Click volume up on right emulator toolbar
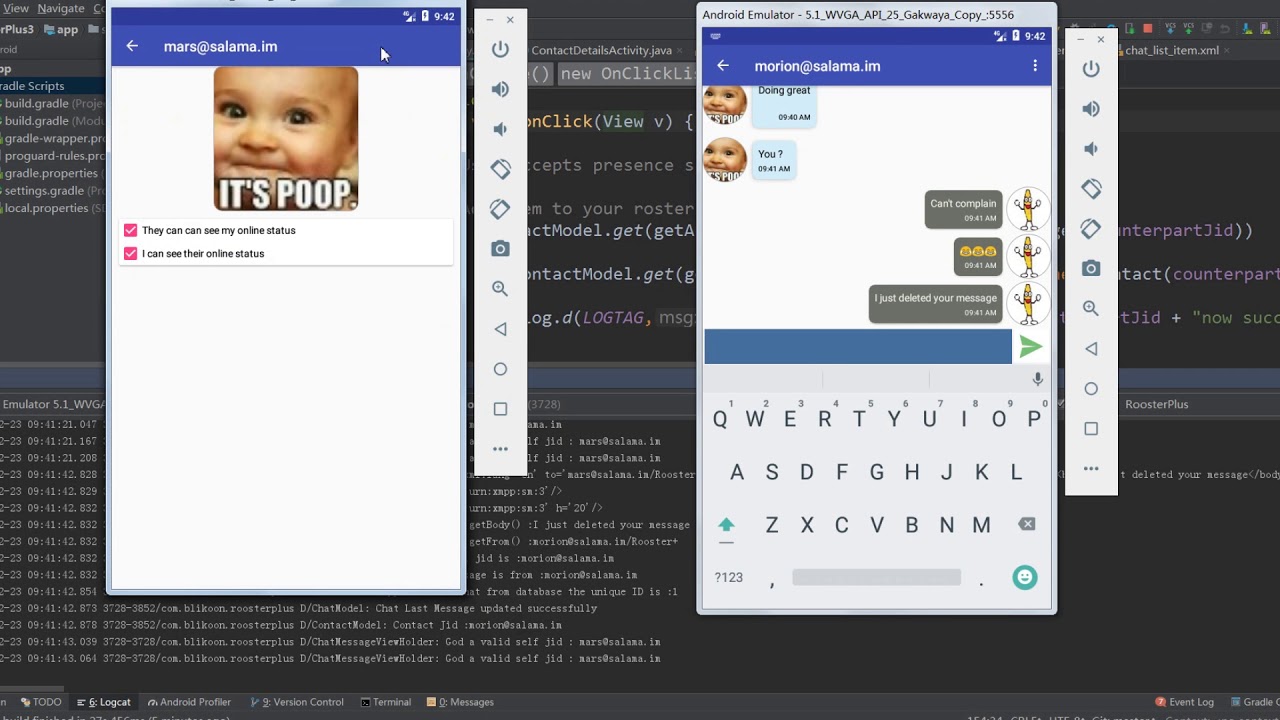This screenshot has width=1280, height=720. pyautogui.click(x=1091, y=109)
